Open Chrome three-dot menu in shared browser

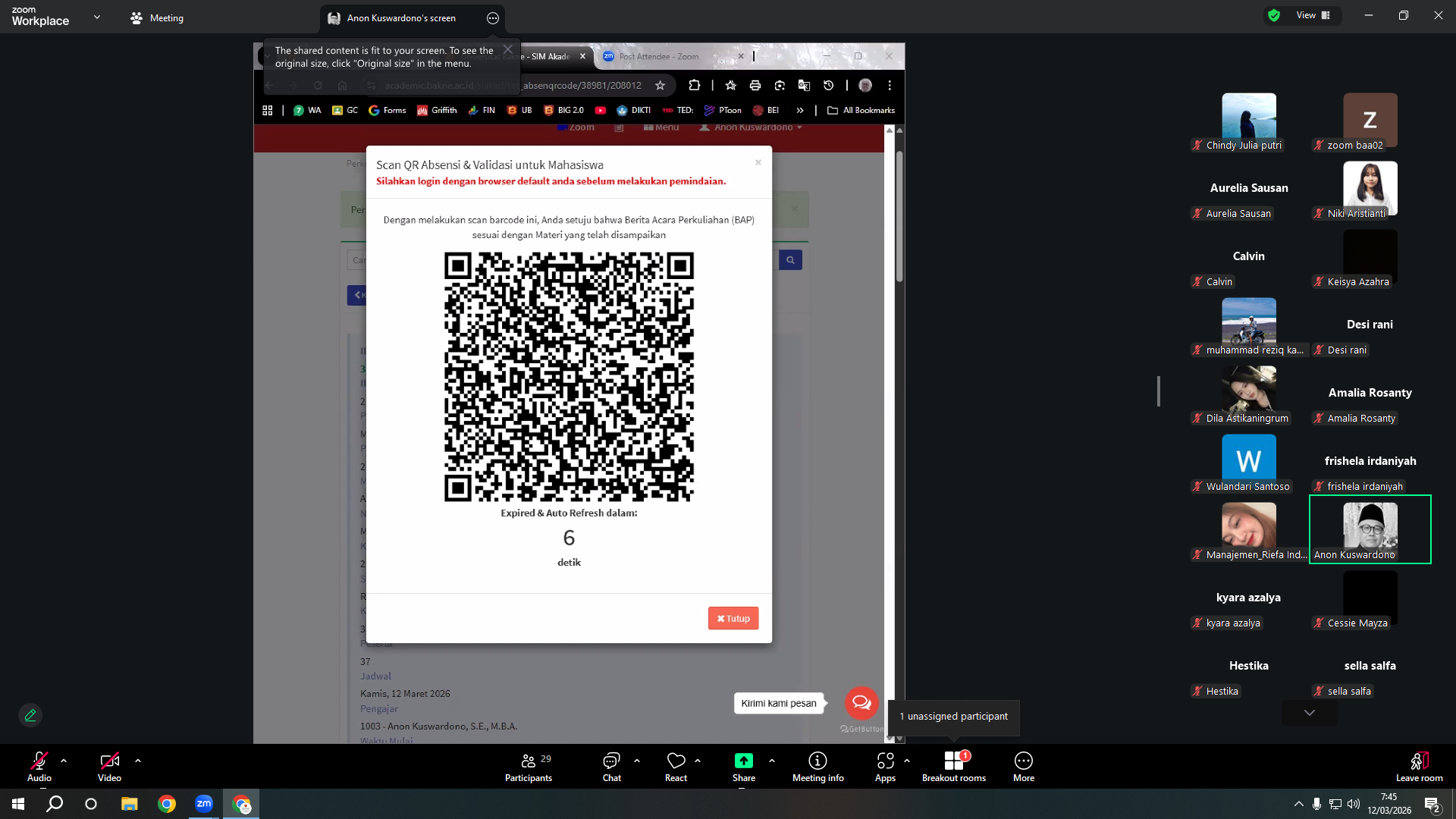pyautogui.click(x=890, y=86)
